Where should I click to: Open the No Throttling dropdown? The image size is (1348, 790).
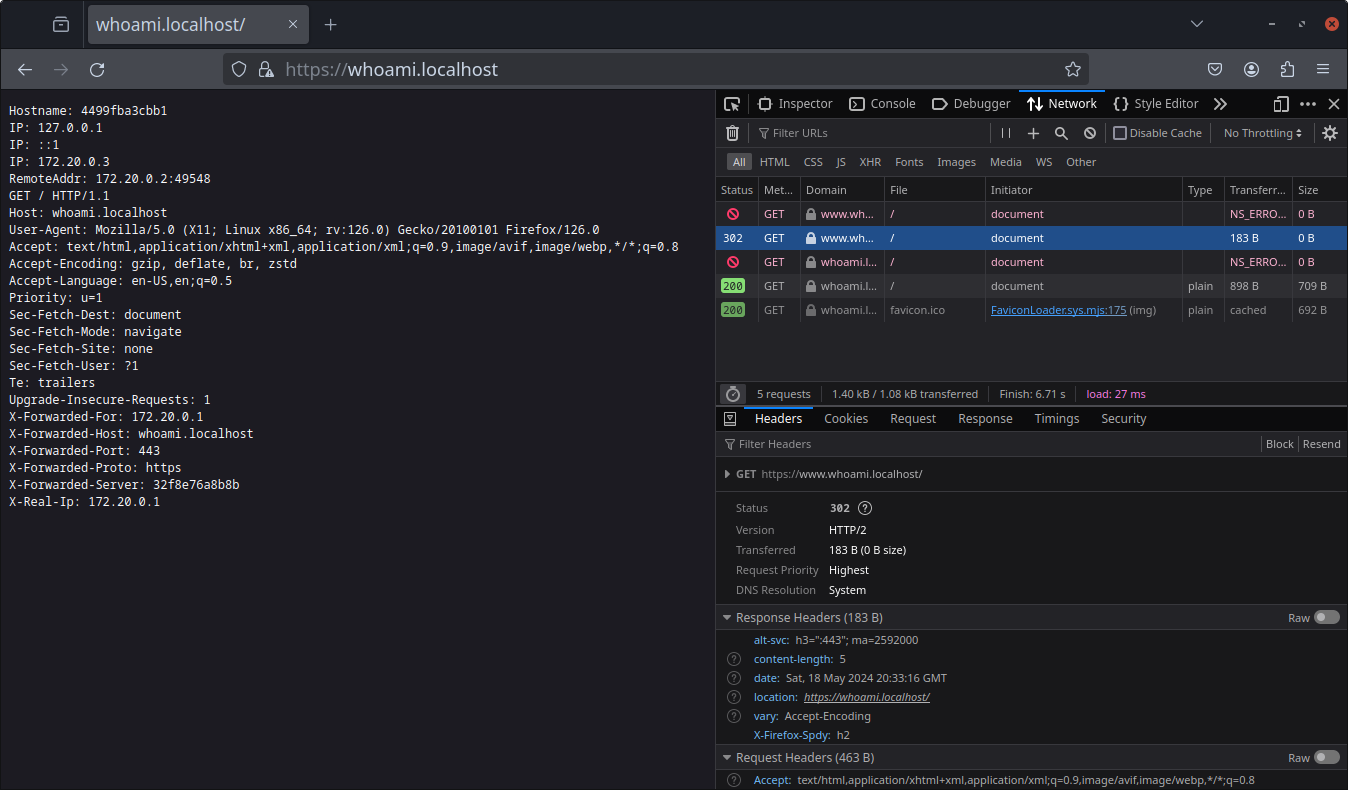coord(1263,133)
